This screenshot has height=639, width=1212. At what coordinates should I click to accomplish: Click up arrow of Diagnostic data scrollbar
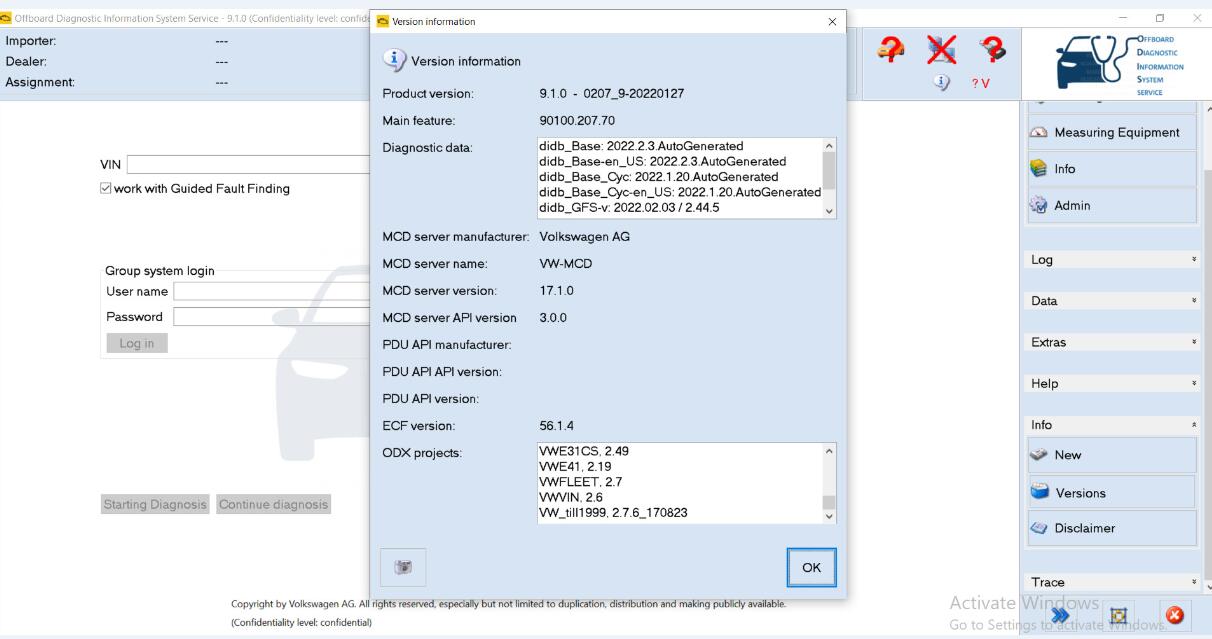(828, 146)
